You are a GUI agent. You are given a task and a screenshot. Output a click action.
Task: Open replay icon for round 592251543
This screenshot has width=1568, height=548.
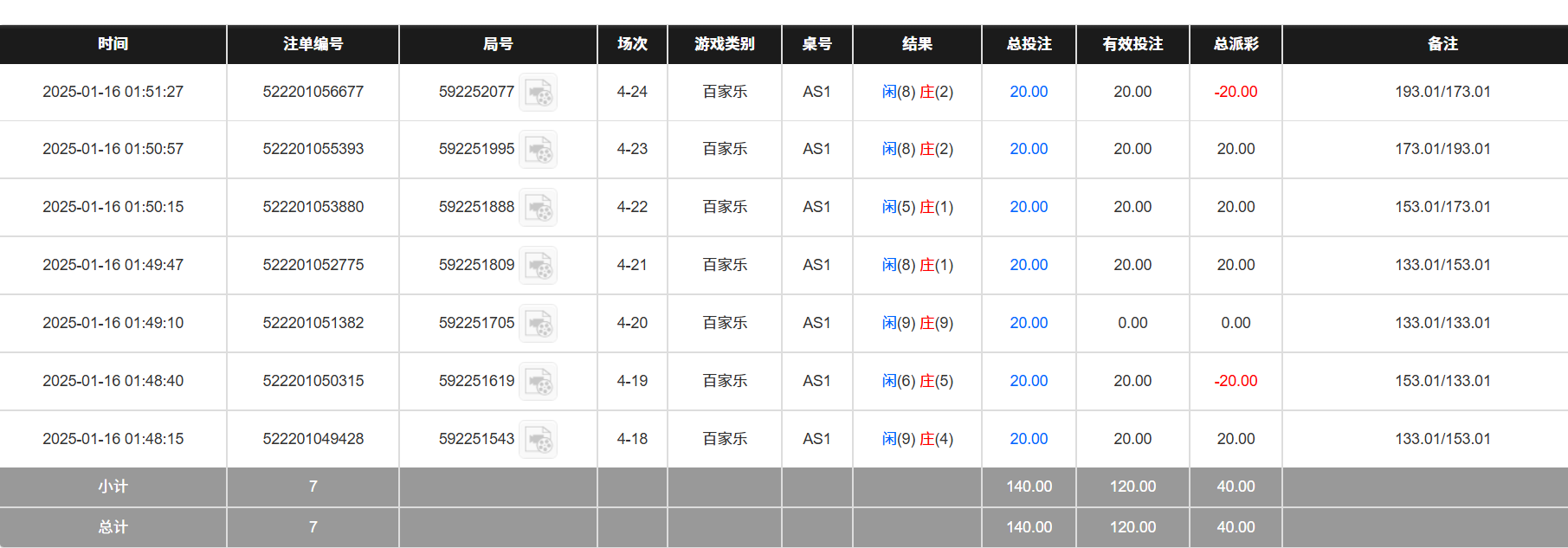point(538,440)
